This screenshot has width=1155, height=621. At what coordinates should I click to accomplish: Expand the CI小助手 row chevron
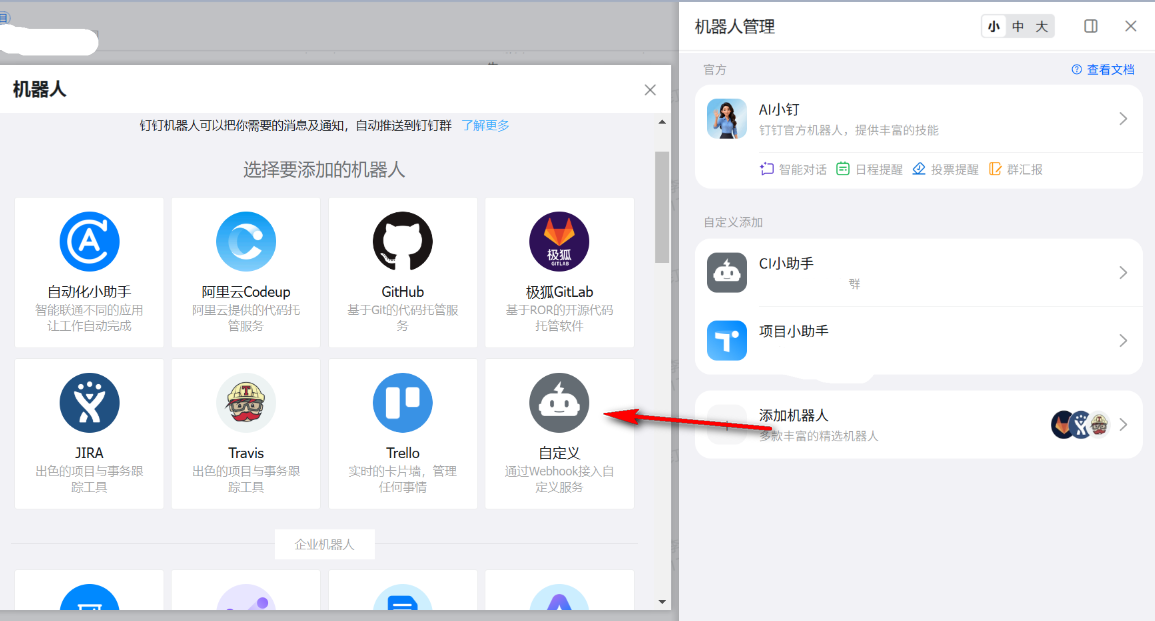click(x=1123, y=273)
